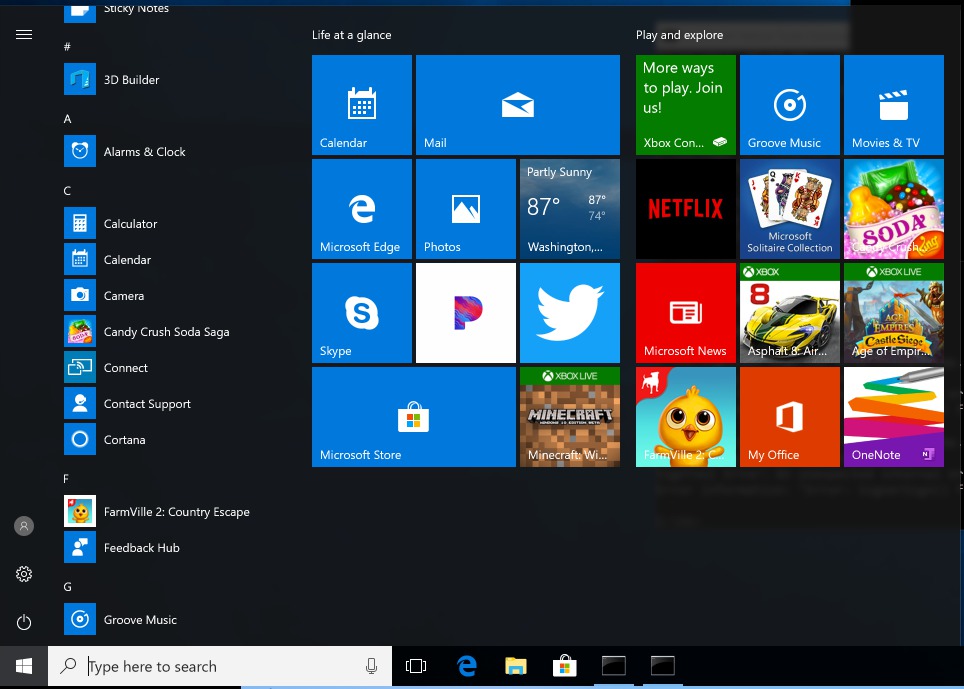This screenshot has height=689, width=964.
Task: Open Settings gear in Start sidebar
Action: point(24,574)
